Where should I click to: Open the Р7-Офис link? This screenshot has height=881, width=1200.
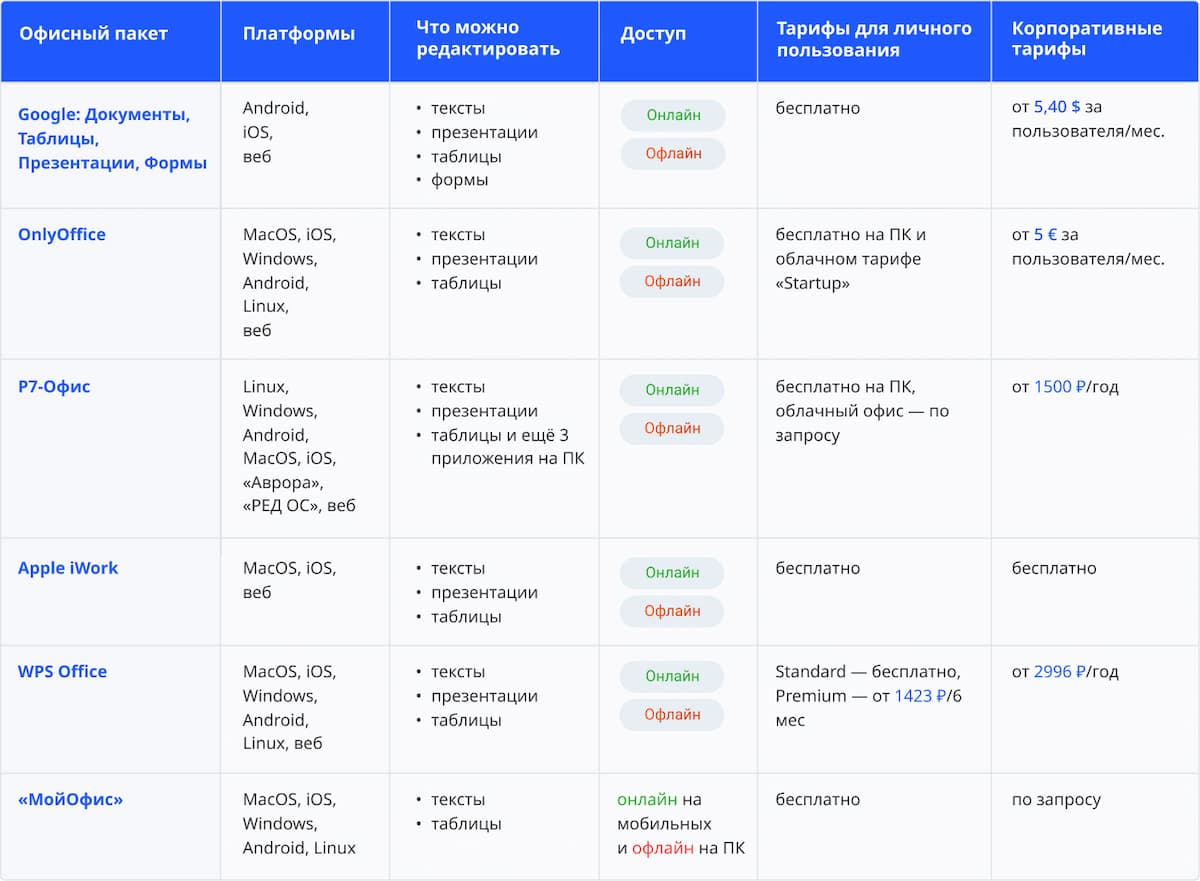point(54,386)
